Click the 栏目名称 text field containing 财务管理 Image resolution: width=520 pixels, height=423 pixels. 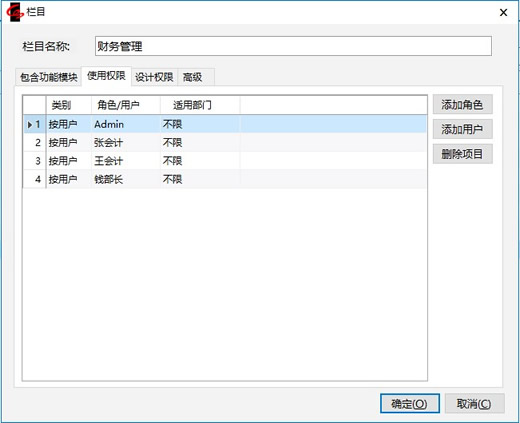pos(293,46)
